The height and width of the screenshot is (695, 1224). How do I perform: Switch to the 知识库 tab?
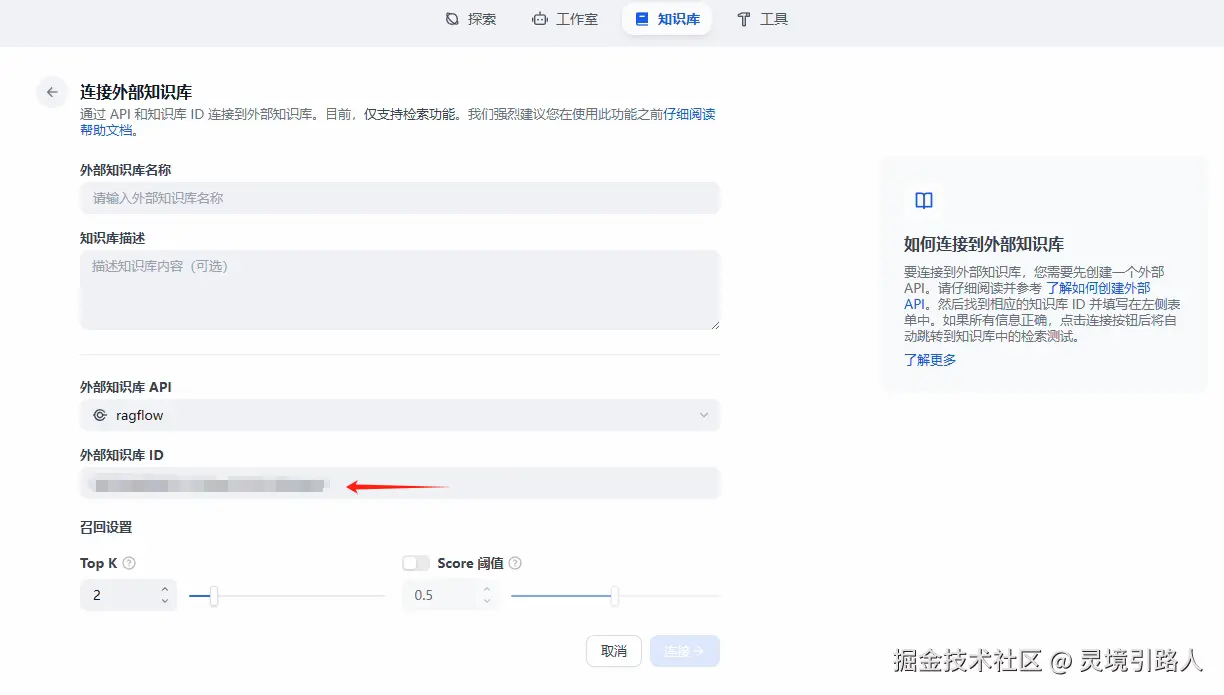666,18
